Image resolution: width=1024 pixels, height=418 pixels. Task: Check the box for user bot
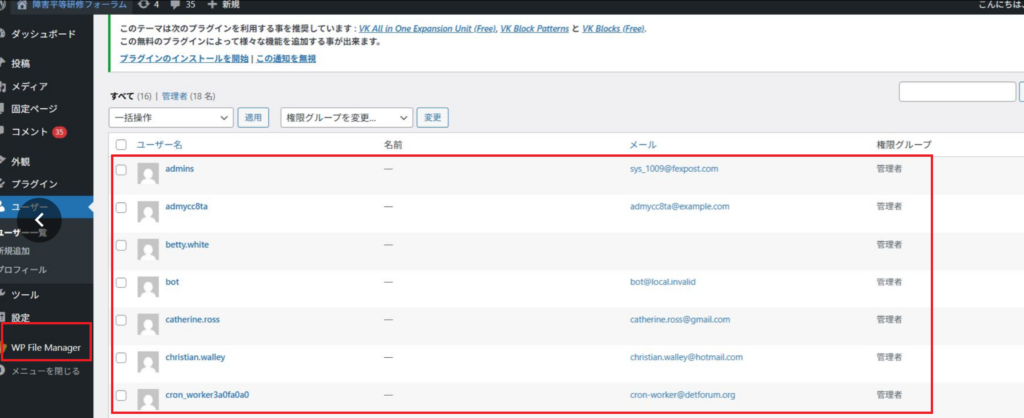pos(121,283)
